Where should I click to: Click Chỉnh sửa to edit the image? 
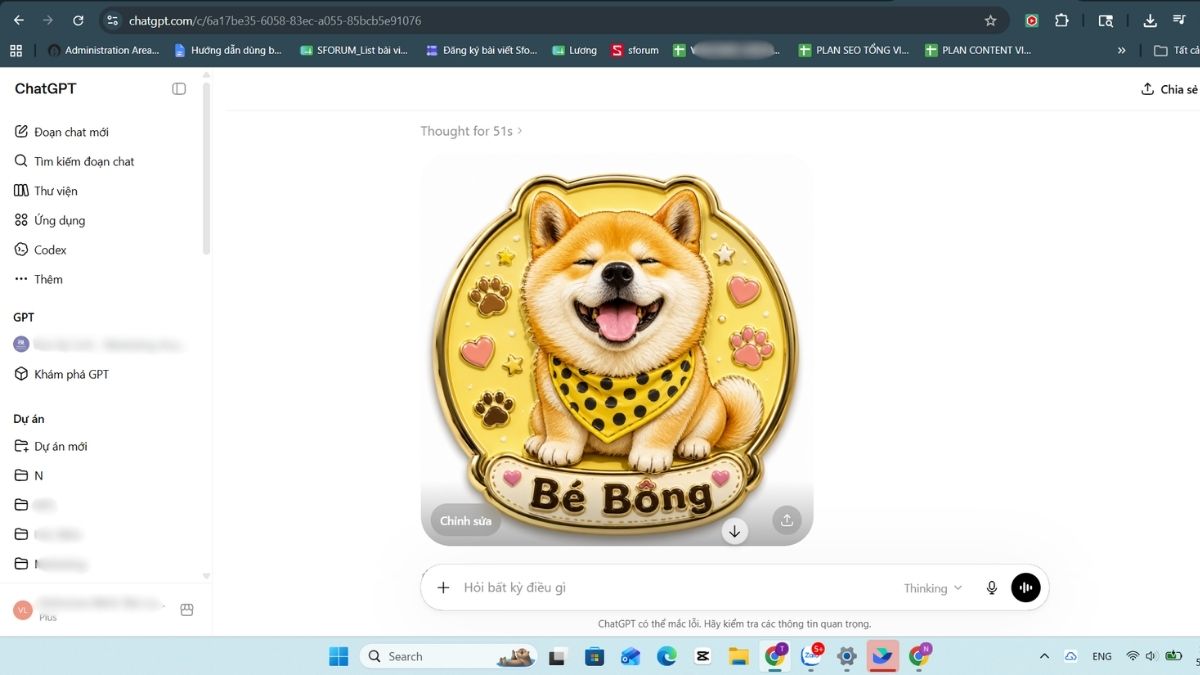[x=465, y=520]
